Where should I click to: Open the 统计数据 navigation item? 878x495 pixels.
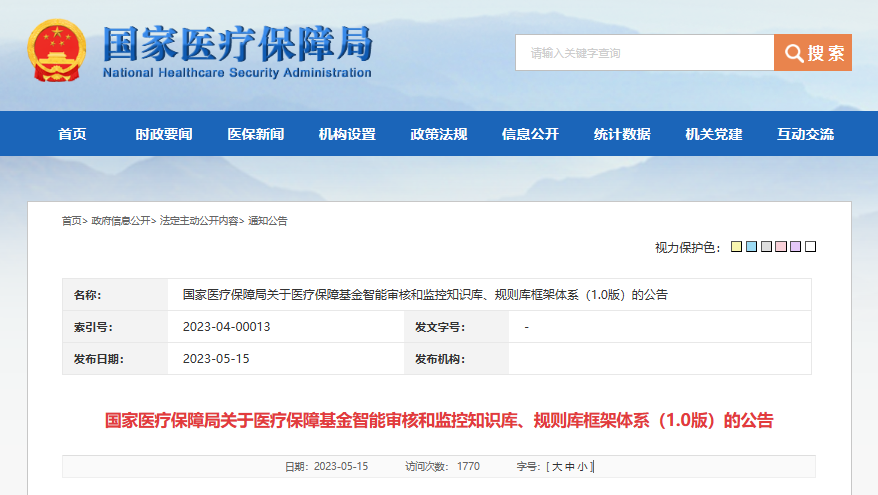pyautogui.click(x=622, y=134)
